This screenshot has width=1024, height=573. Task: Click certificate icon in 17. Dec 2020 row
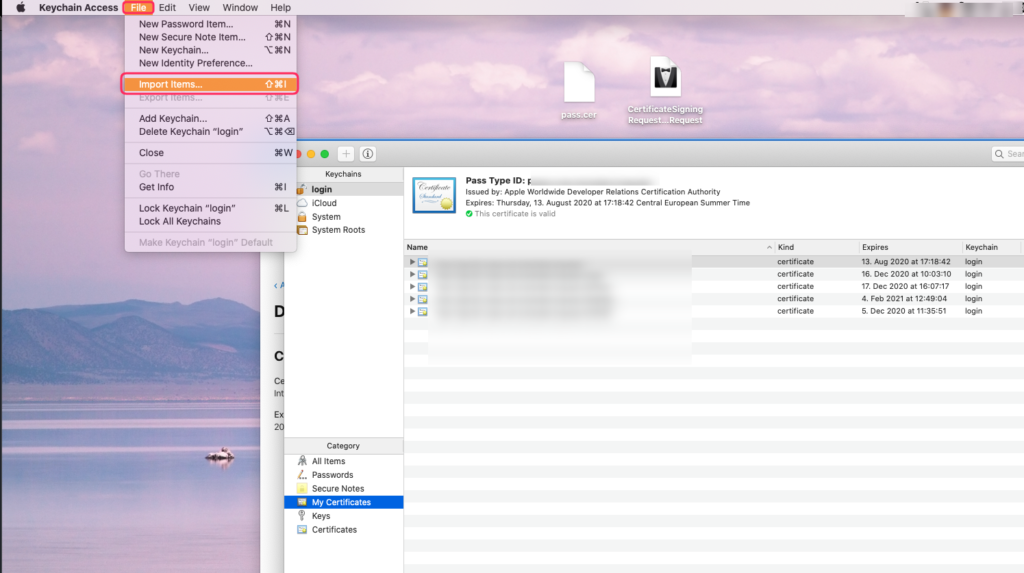coord(423,287)
